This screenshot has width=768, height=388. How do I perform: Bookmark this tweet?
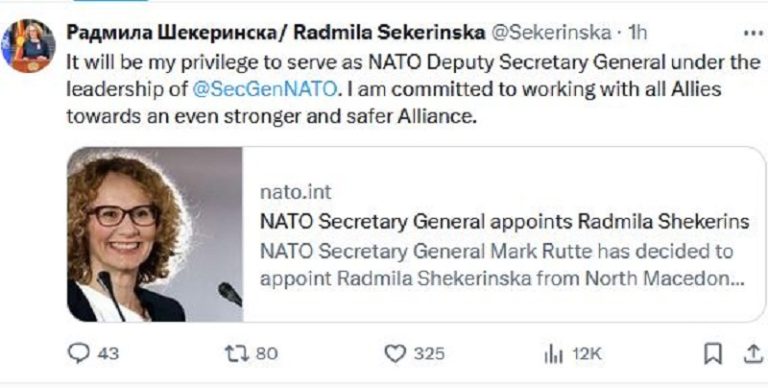(x=713, y=354)
